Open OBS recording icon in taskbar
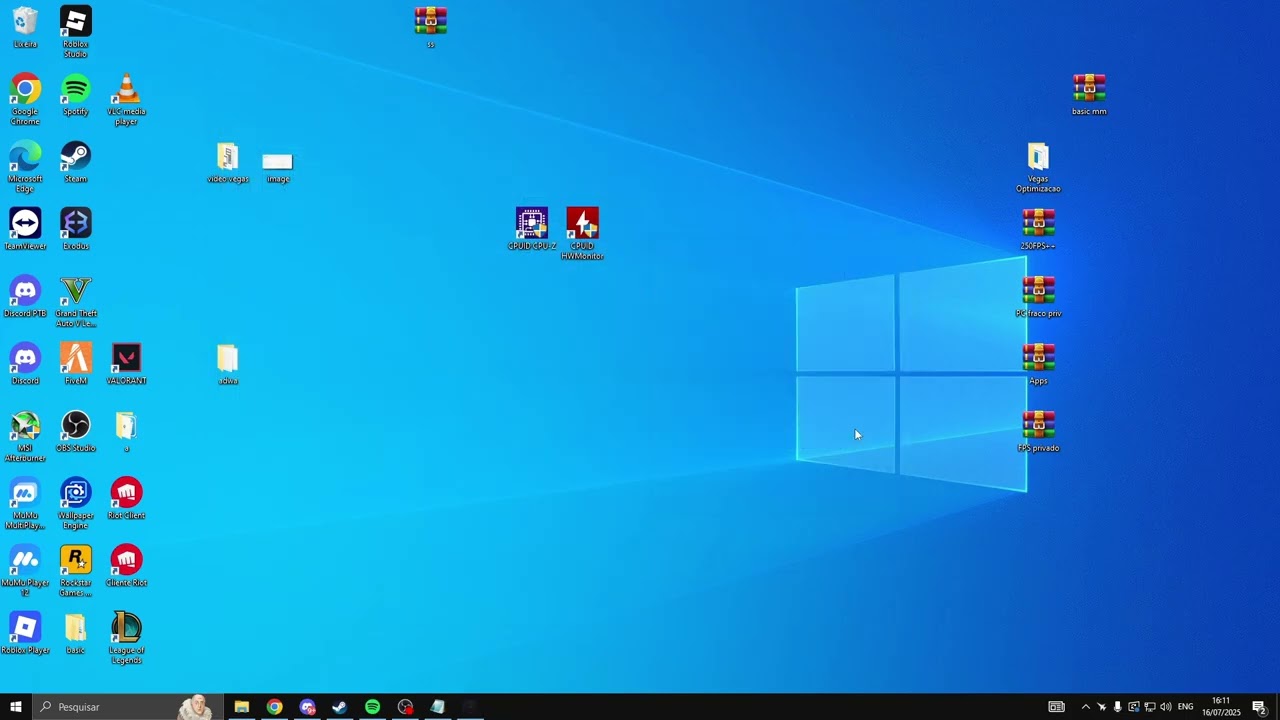 (405, 707)
